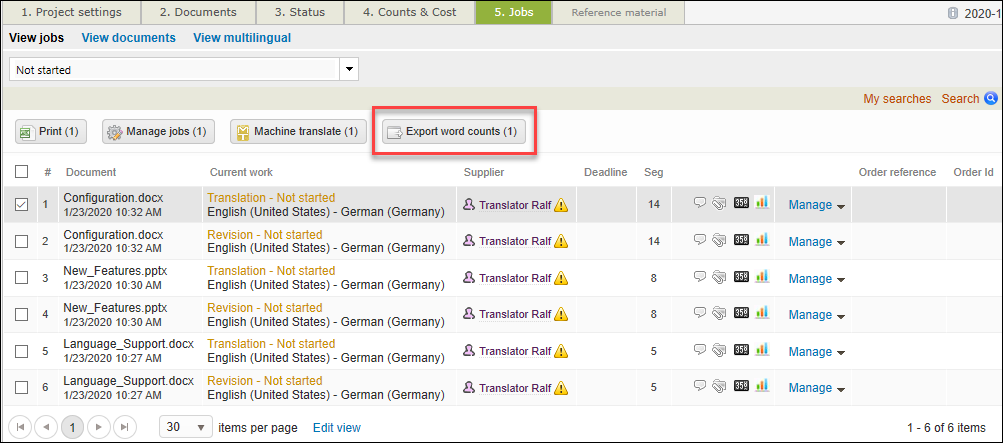Click the search magnifier icon next to Search

991,99
